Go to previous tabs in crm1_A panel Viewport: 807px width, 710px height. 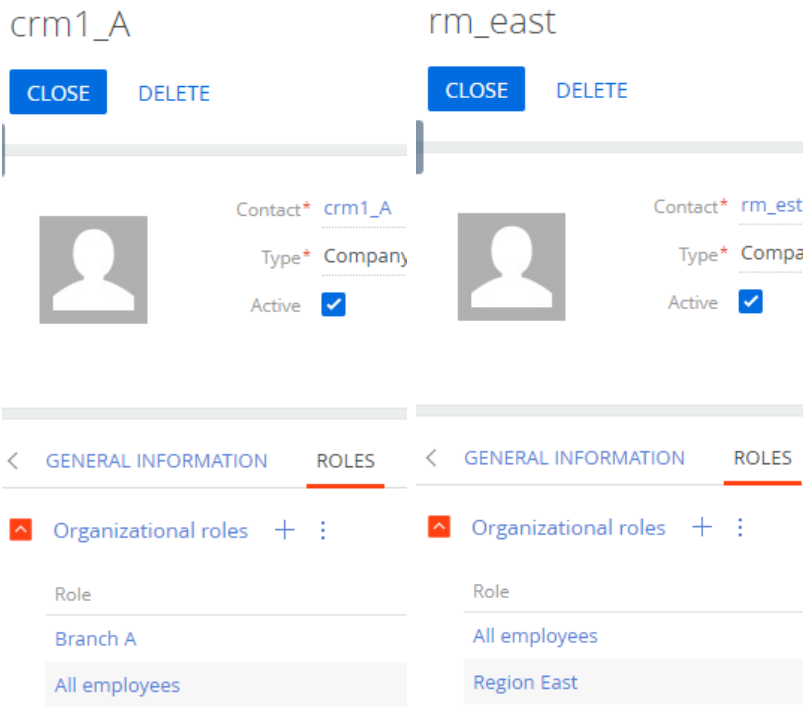pos(14,460)
